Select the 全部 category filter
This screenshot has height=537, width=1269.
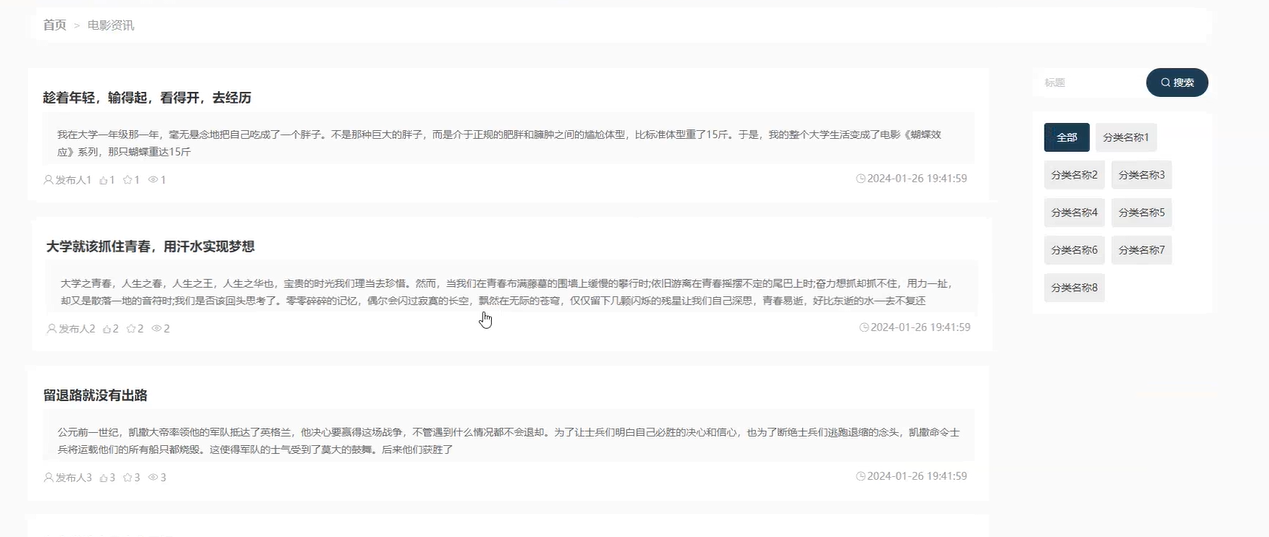pos(1067,138)
